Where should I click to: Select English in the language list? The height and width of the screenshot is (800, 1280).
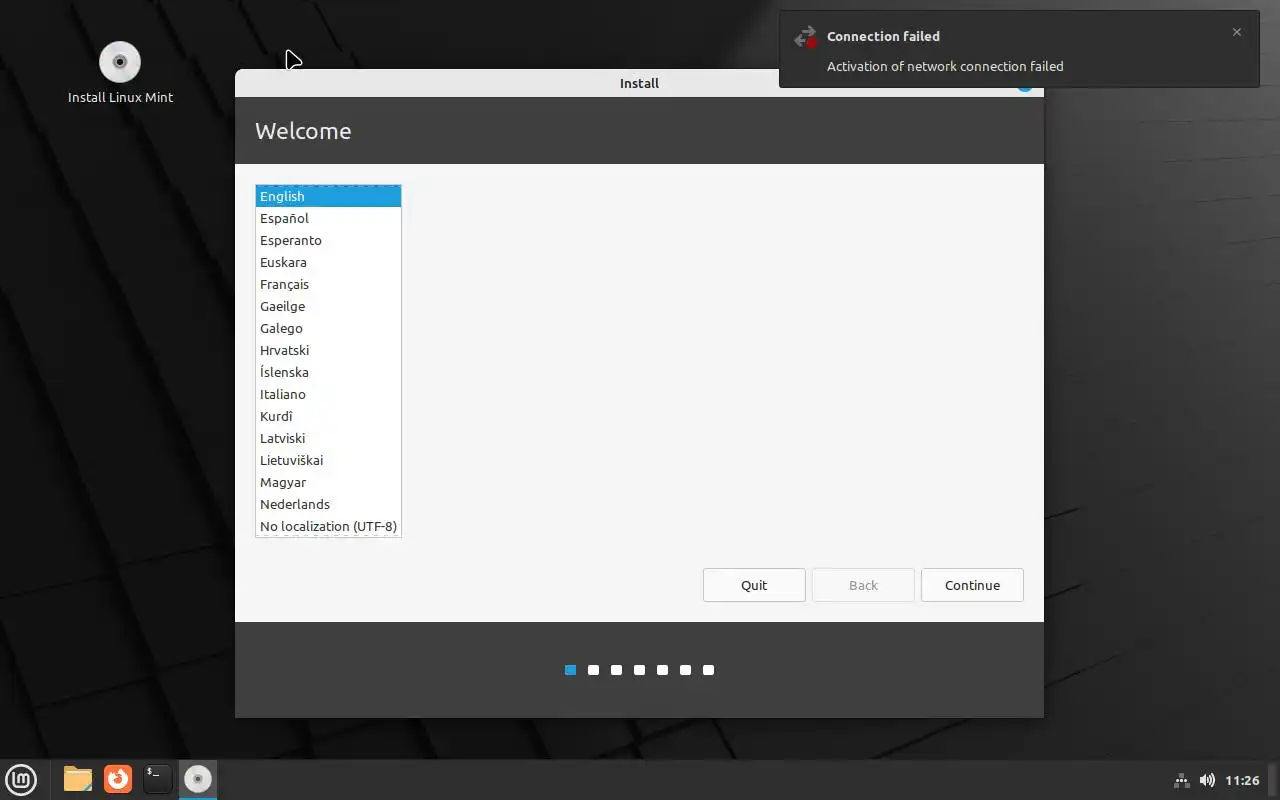click(328, 196)
